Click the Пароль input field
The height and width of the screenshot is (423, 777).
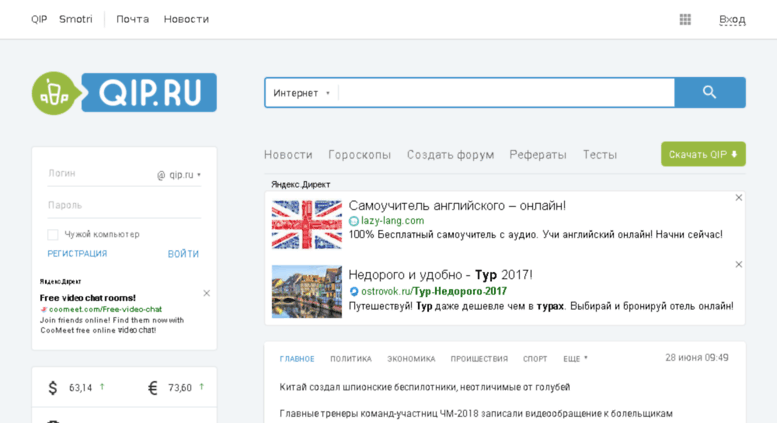click(124, 205)
